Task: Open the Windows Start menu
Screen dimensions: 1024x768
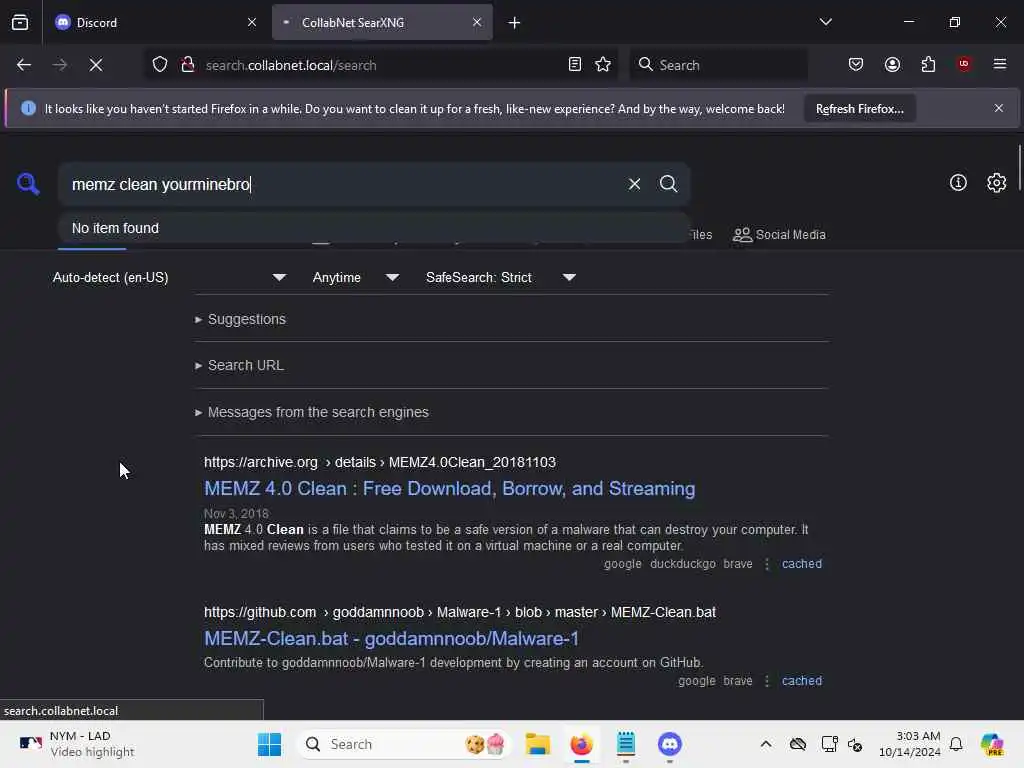Action: 269,744
